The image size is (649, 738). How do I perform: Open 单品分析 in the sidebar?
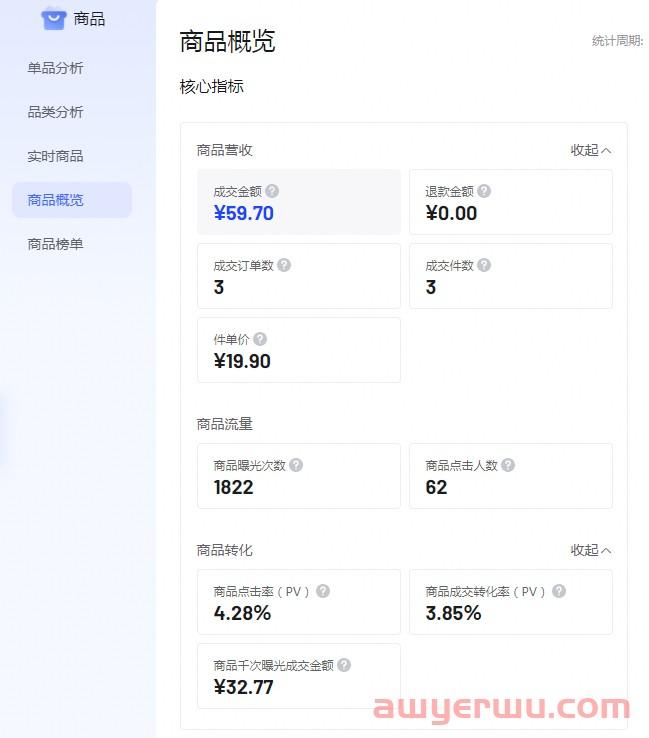(x=55, y=68)
